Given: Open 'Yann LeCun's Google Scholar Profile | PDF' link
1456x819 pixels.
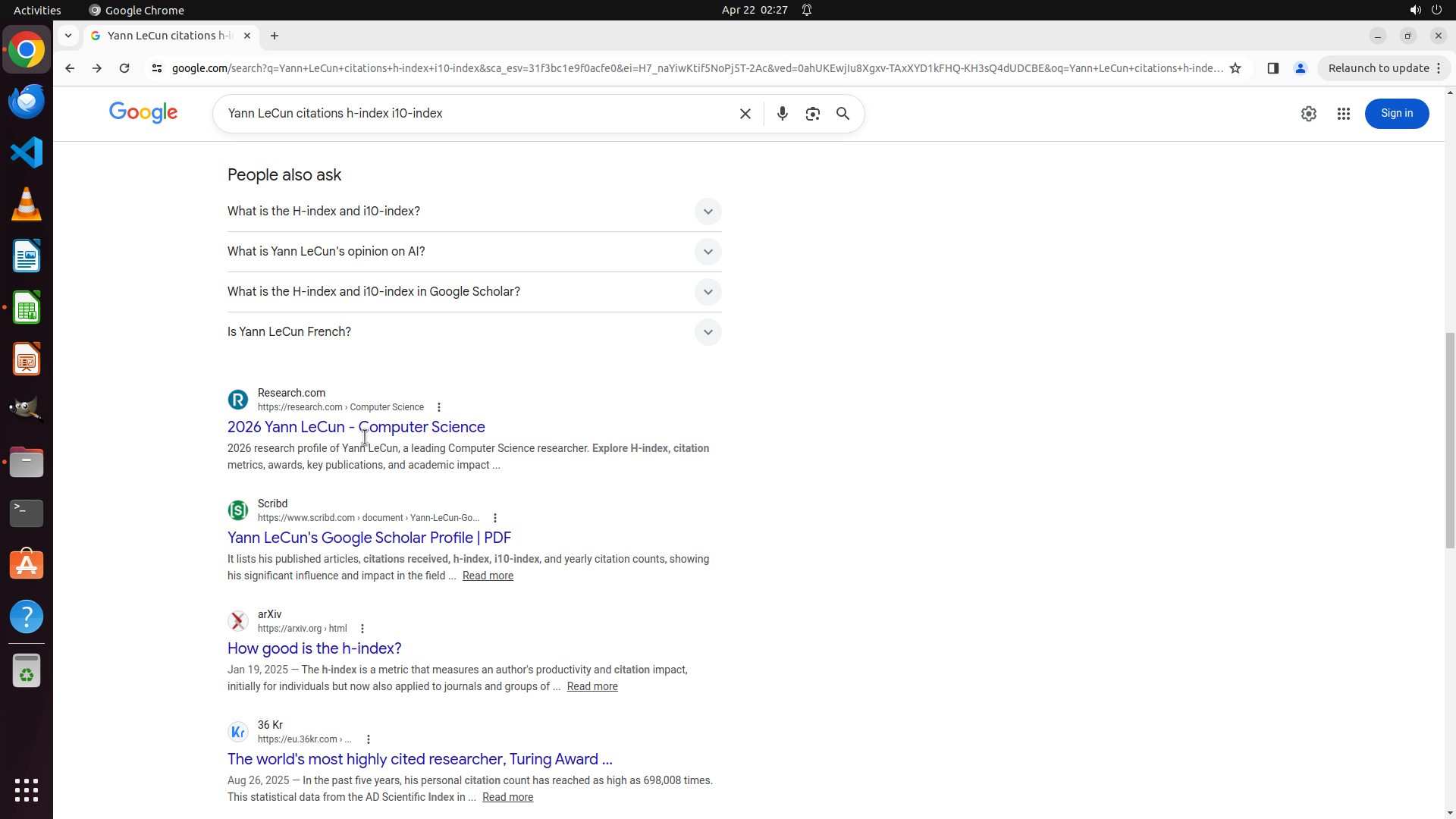Looking at the screenshot, I should 369,538.
